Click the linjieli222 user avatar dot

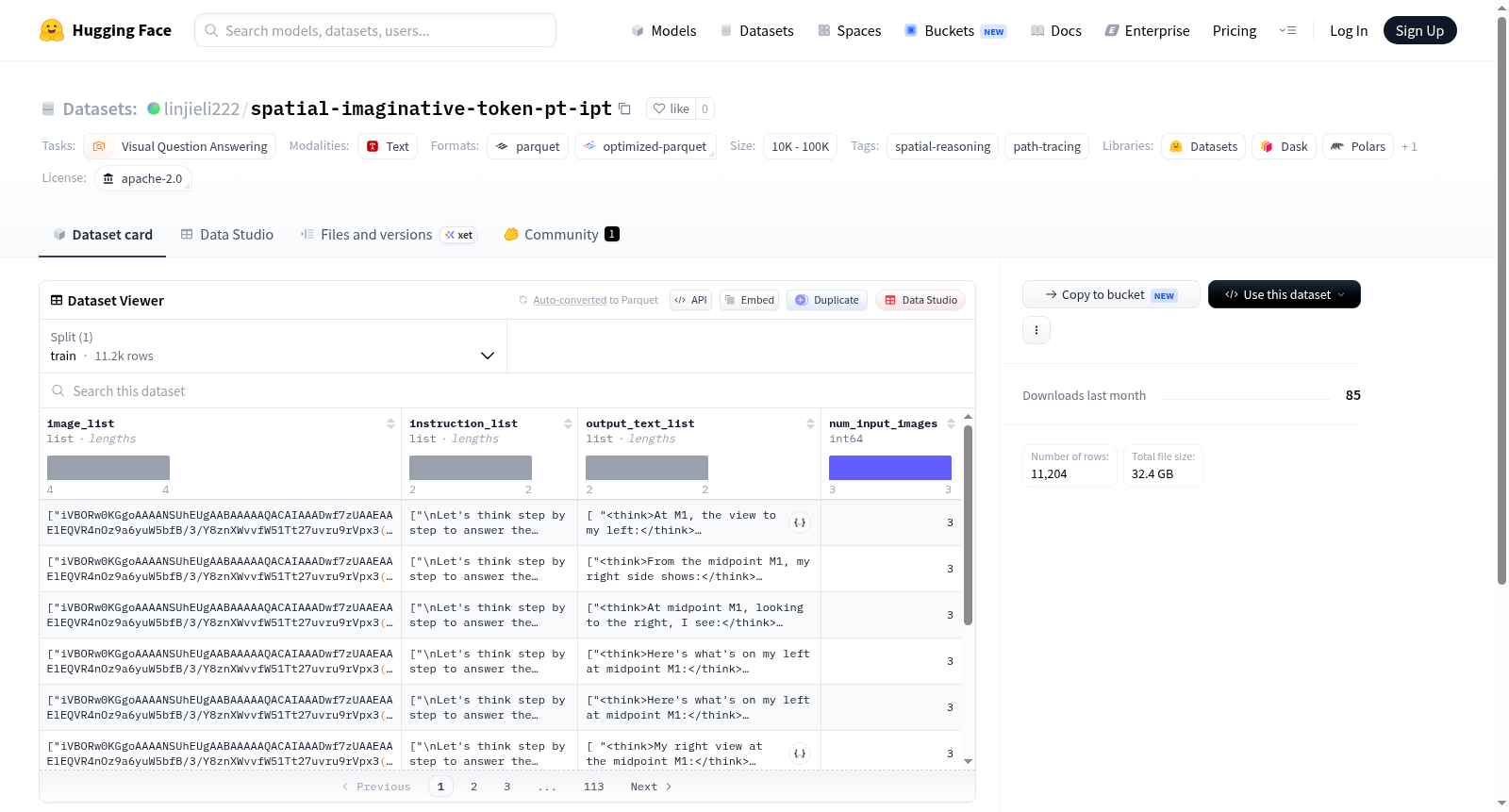pyautogui.click(x=154, y=108)
